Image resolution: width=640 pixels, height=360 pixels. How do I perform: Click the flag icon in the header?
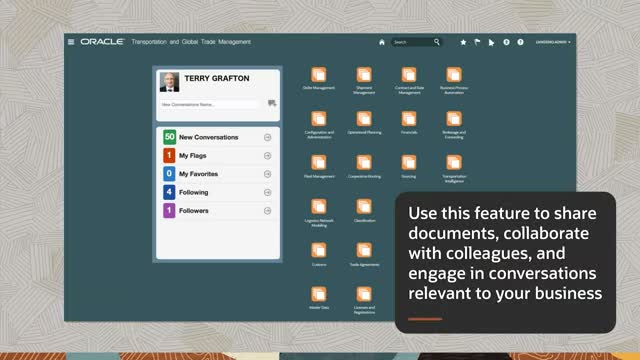point(477,42)
